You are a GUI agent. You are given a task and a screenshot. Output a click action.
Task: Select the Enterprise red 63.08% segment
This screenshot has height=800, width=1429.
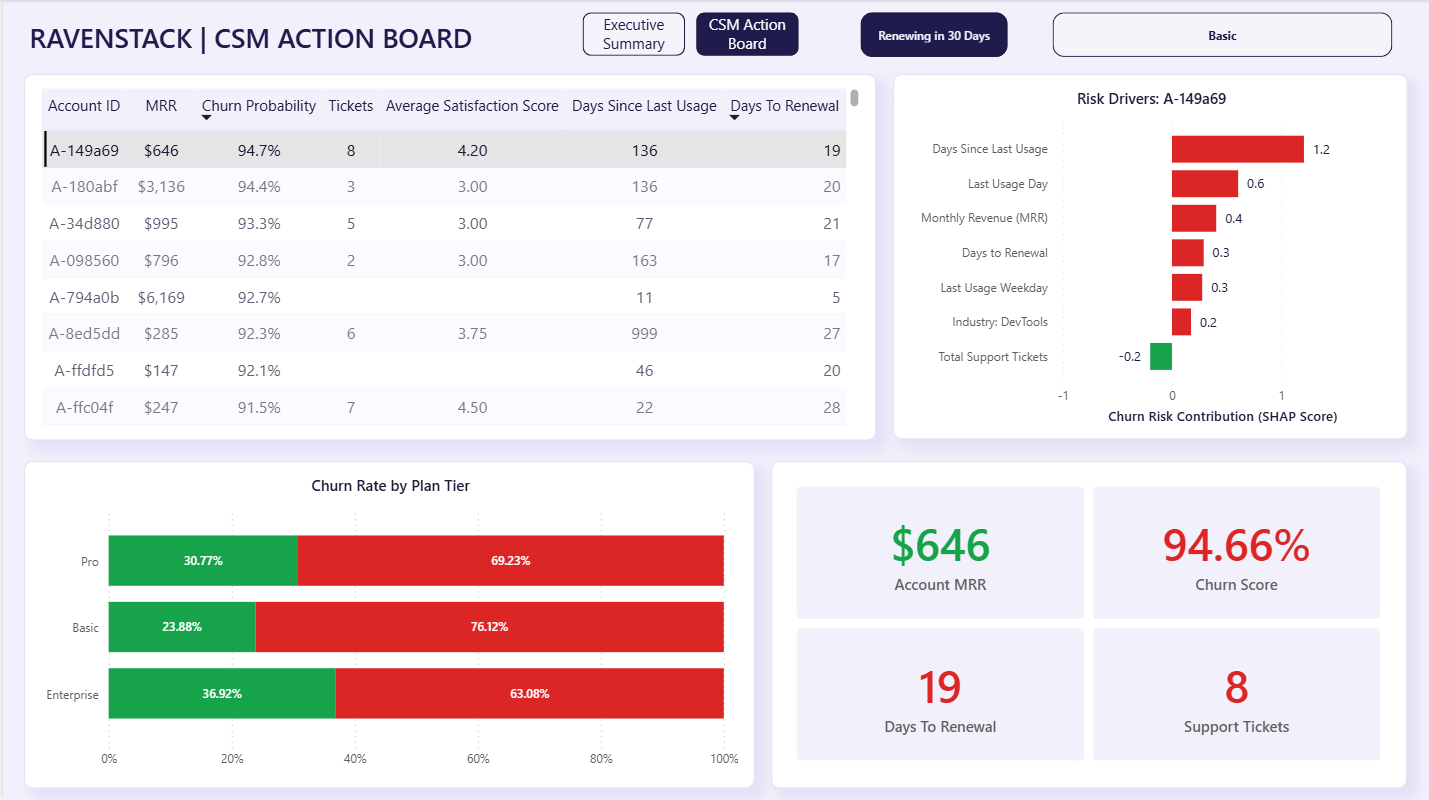(x=530, y=693)
